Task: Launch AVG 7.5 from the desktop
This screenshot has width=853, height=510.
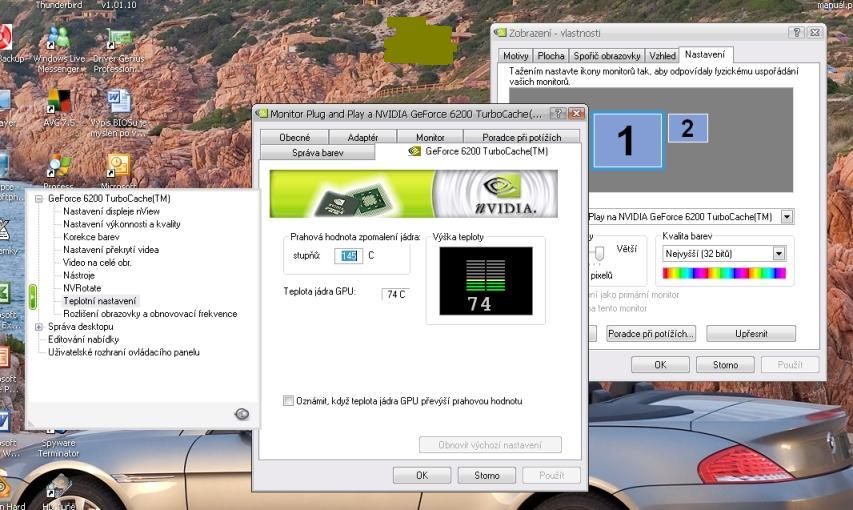Action: (59, 102)
